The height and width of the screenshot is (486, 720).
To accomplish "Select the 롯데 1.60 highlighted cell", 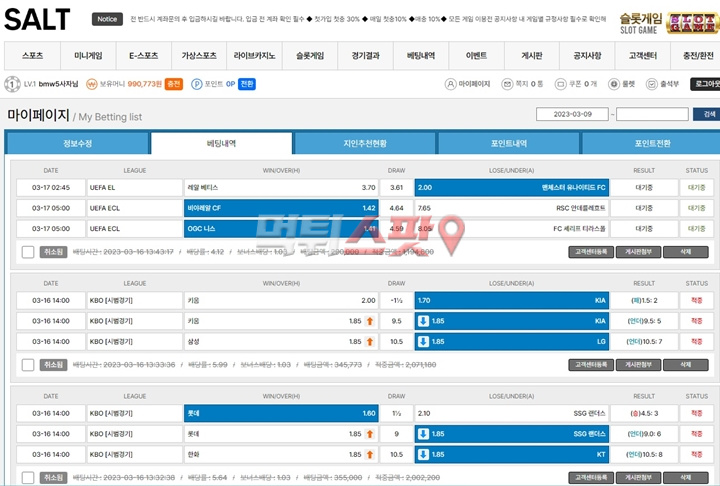I will pyautogui.click(x=281, y=413).
